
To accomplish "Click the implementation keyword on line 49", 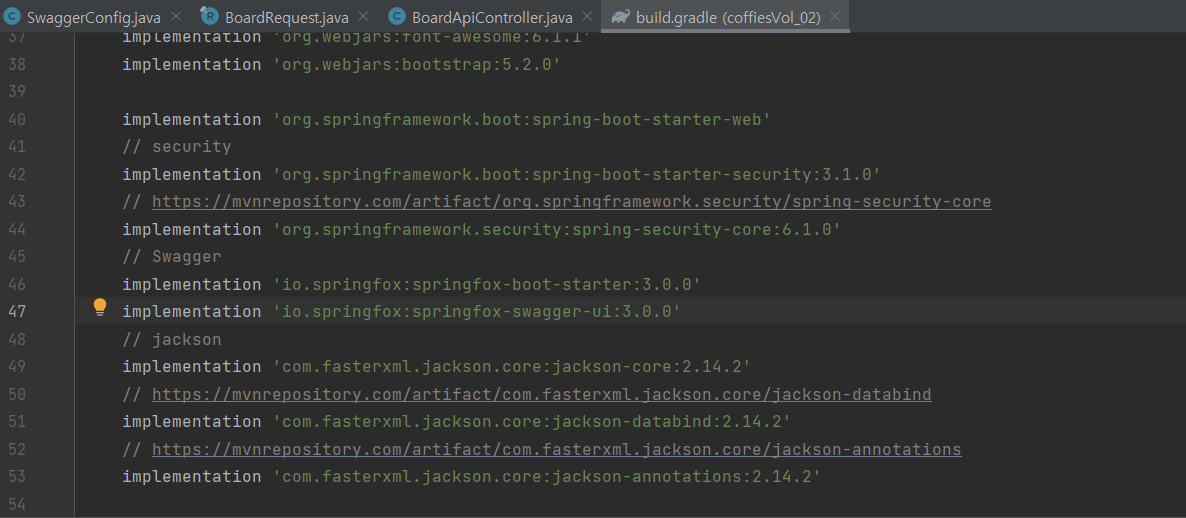I will point(192,368).
